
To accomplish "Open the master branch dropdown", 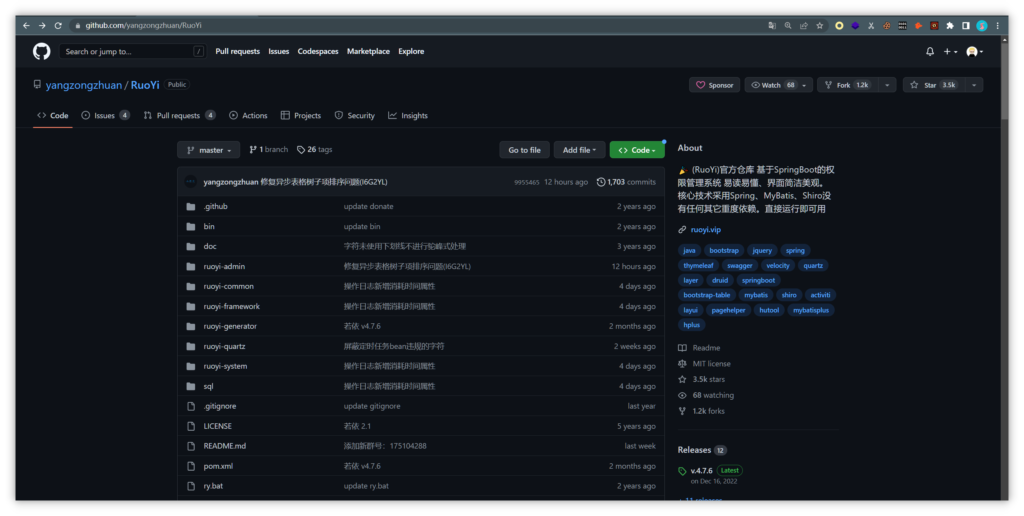I will (x=208, y=150).
